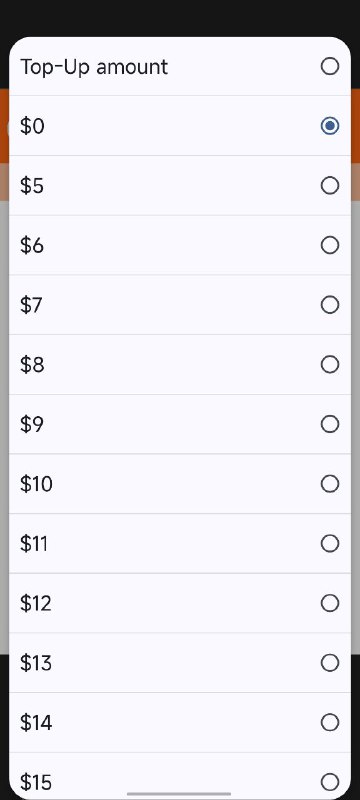Choose the $14 radio option

point(330,722)
